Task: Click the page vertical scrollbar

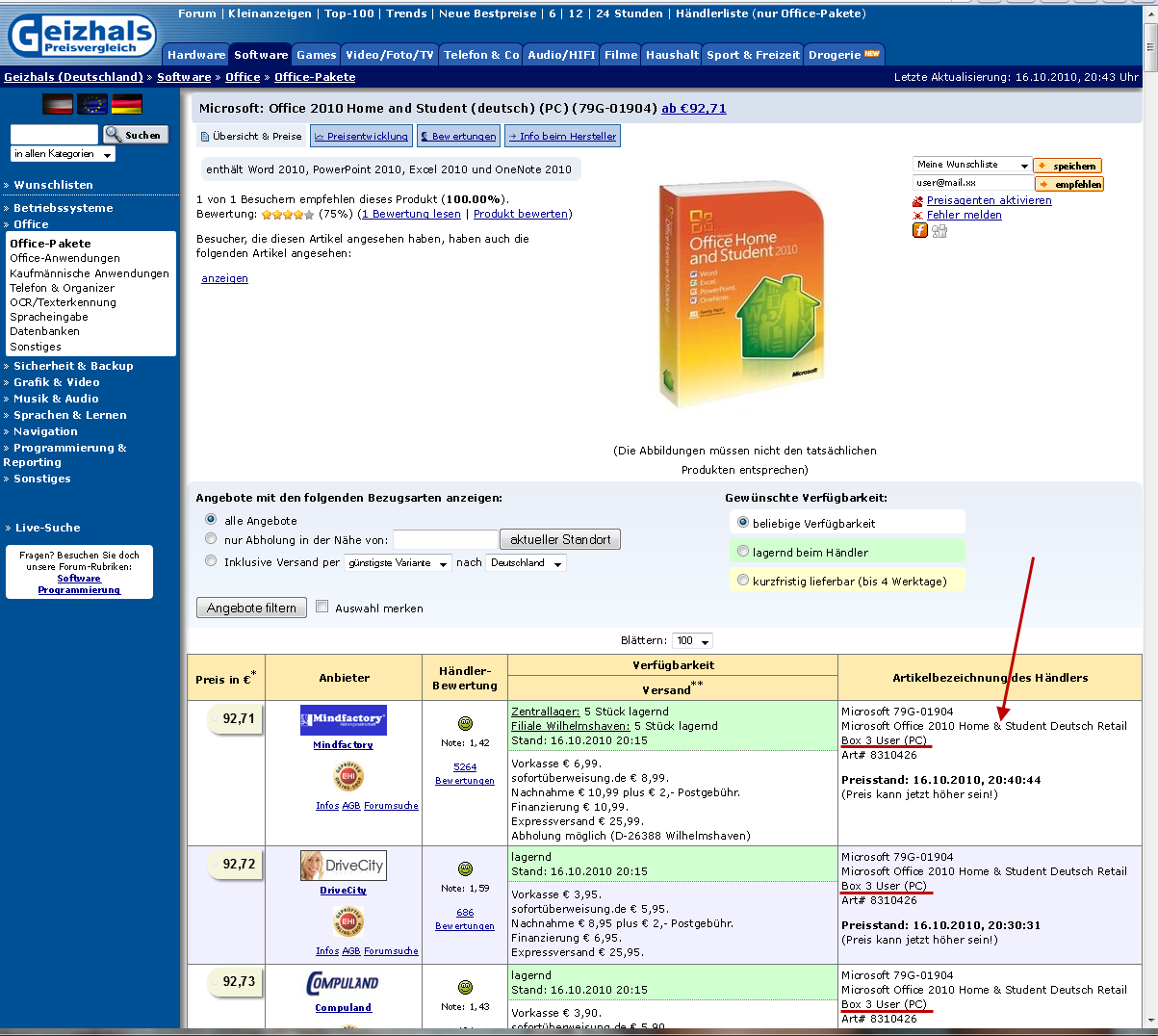Action: (1150, 520)
